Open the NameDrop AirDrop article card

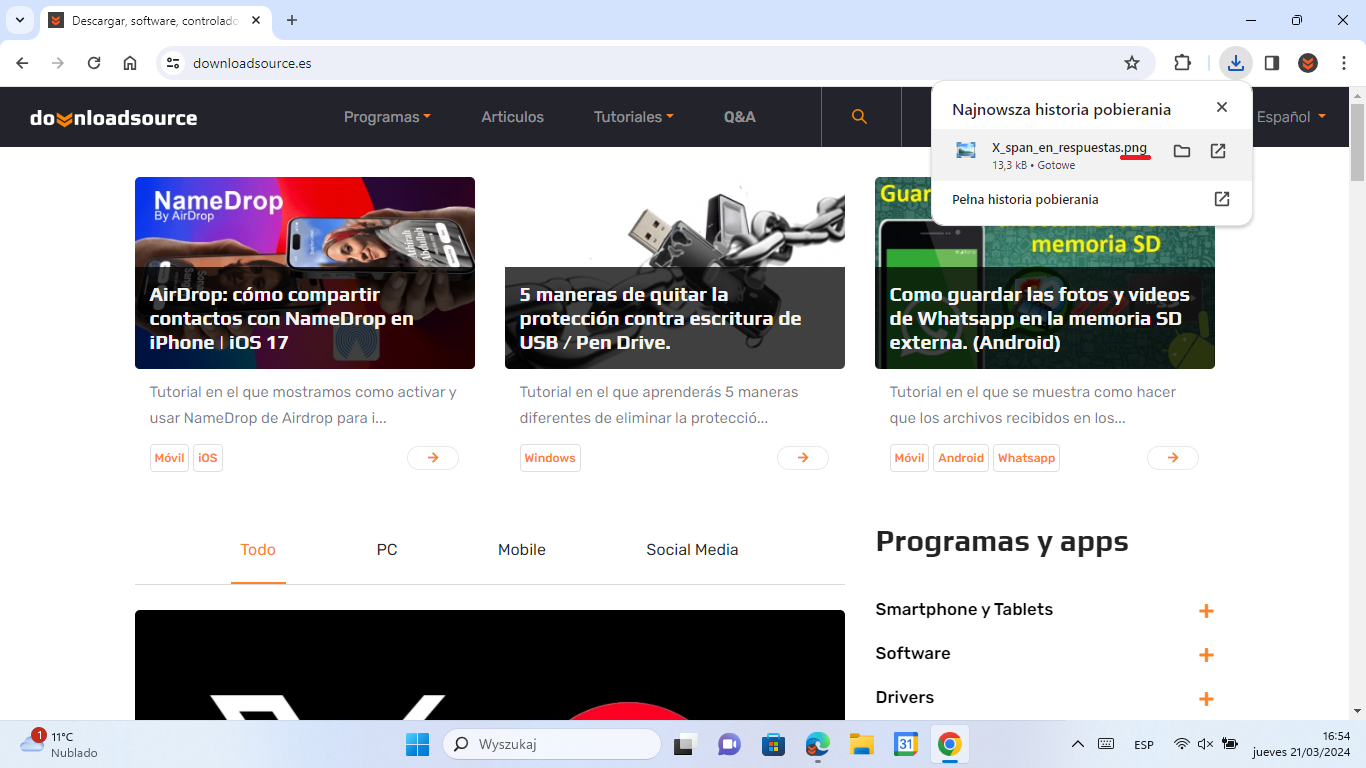tap(305, 273)
